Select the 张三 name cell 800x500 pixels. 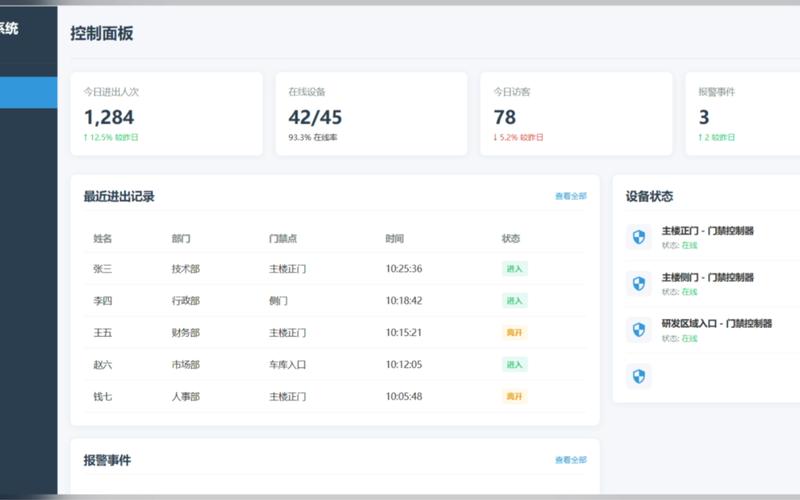point(103,269)
